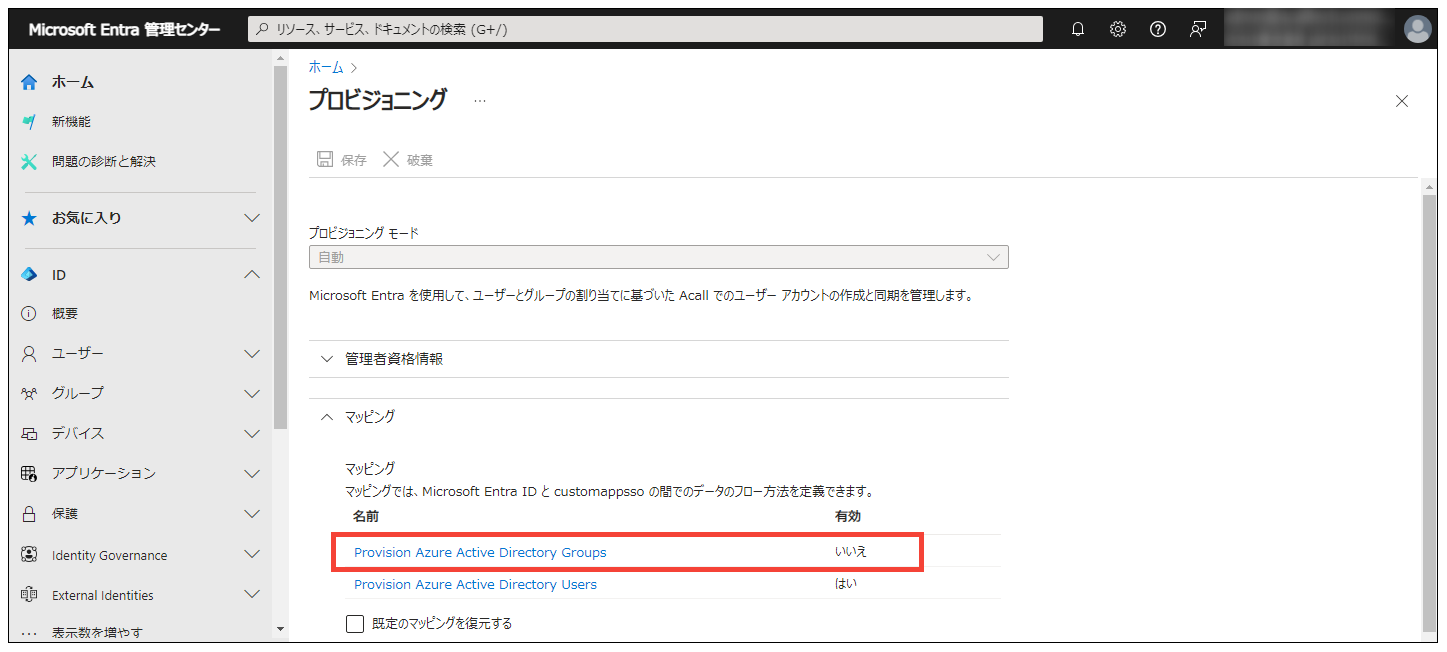Open the プロビジョニング モード dropdown

tap(658, 257)
